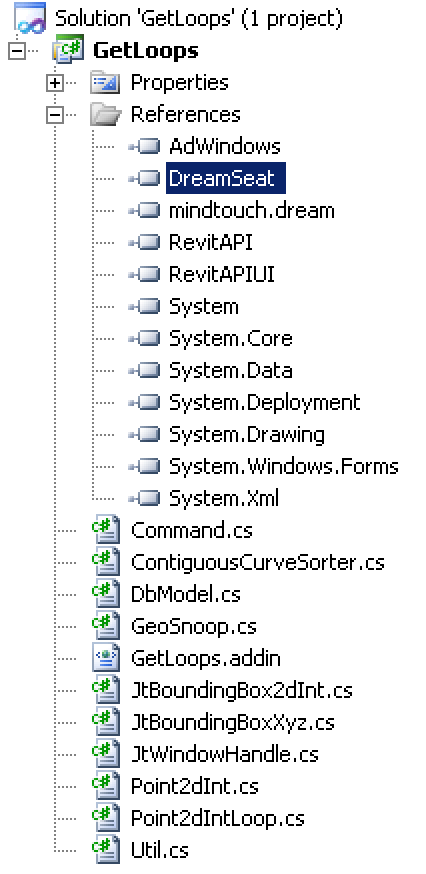This screenshot has height=874, width=426.
Task: Select the ContiguousCurveSorter.cs file name
Action: (258, 562)
